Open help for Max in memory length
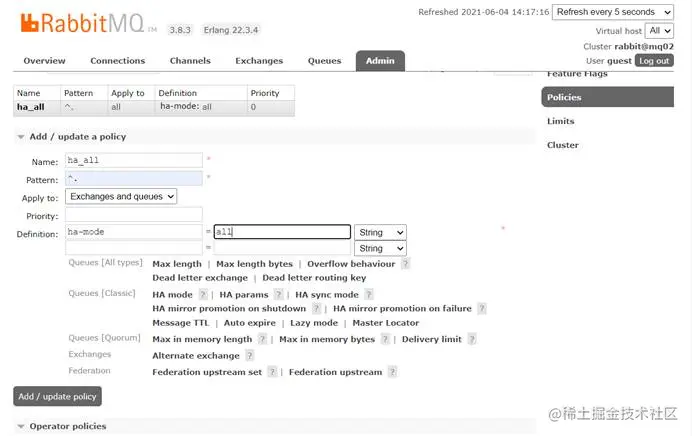This screenshot has width=692, height=436. [262, 339]
